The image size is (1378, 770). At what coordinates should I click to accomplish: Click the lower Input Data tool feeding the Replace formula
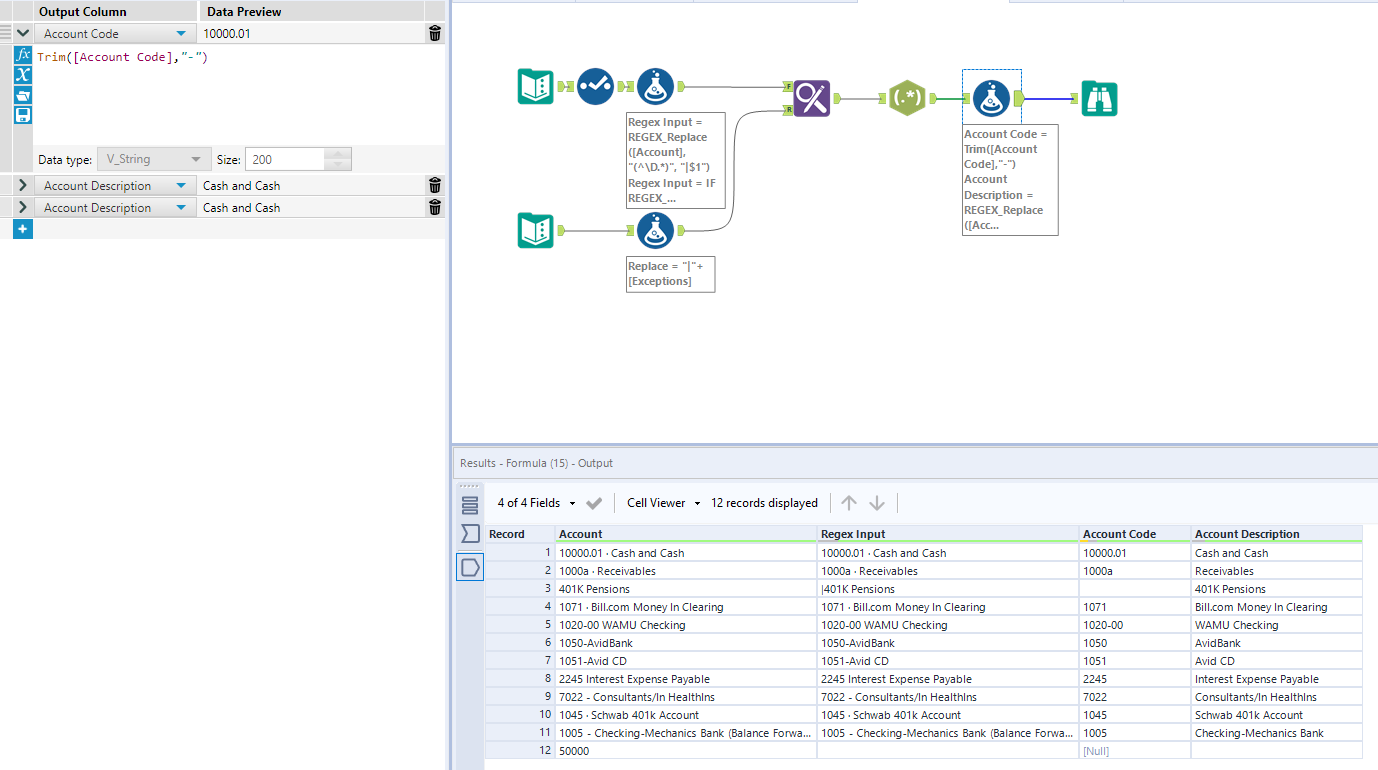[535, 230]
